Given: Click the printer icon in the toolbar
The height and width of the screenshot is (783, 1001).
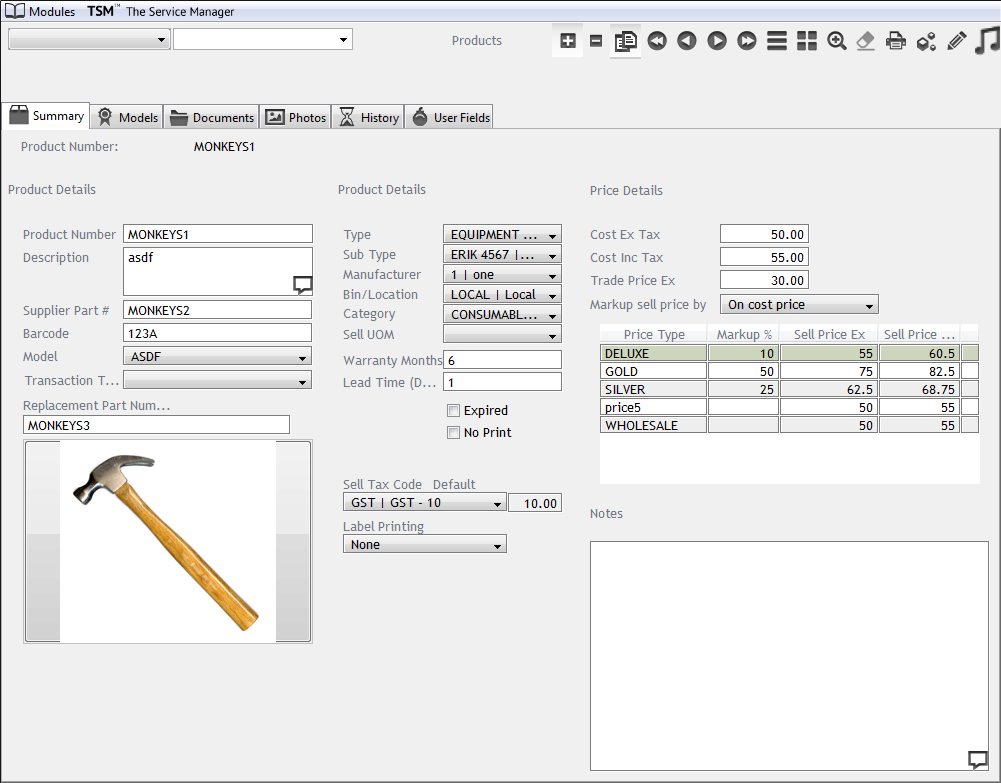Looking at the screenshot, I should (x=896, y=41).
